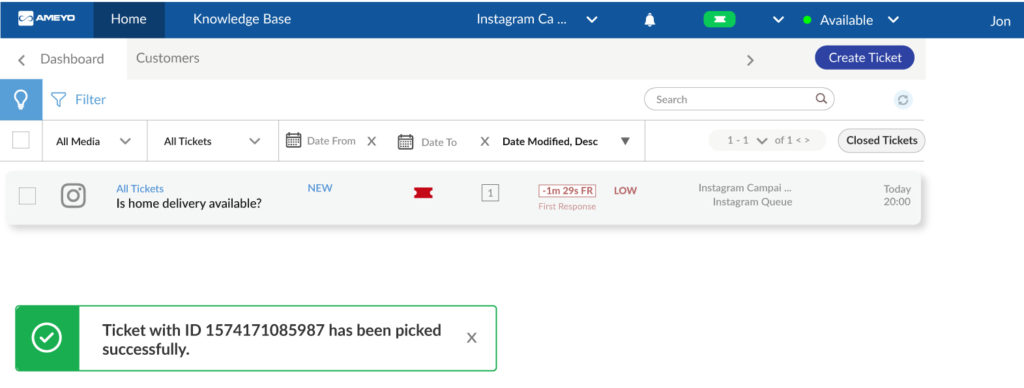1024x388 pixels.
Task: Expand the All Media dropdown
Action: (x=94, y=141)
